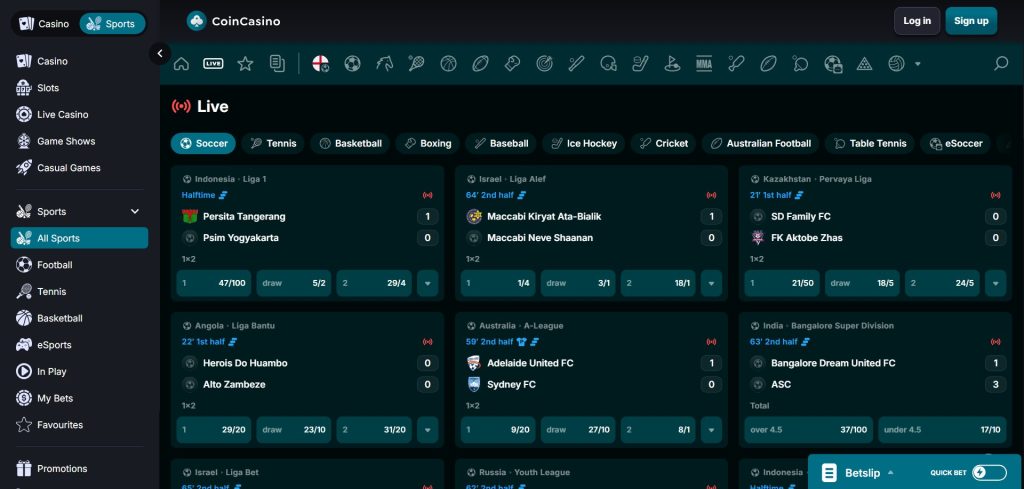
Task: Expand more markets for Persita Tangerang match
Action: pyautogui.click(x=428, y=284)
